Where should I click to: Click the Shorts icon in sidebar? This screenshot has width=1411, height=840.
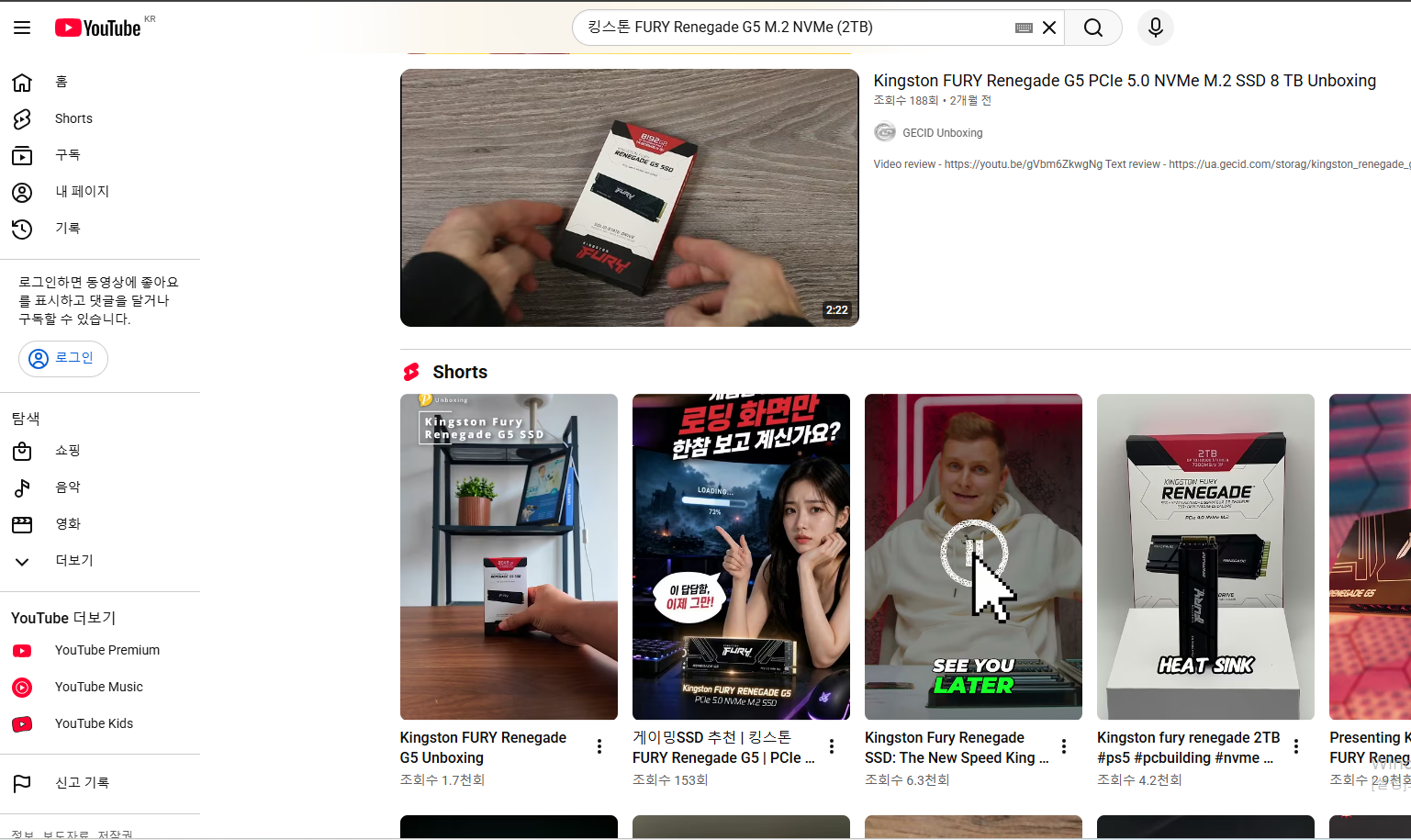click(x=22, y=118)
